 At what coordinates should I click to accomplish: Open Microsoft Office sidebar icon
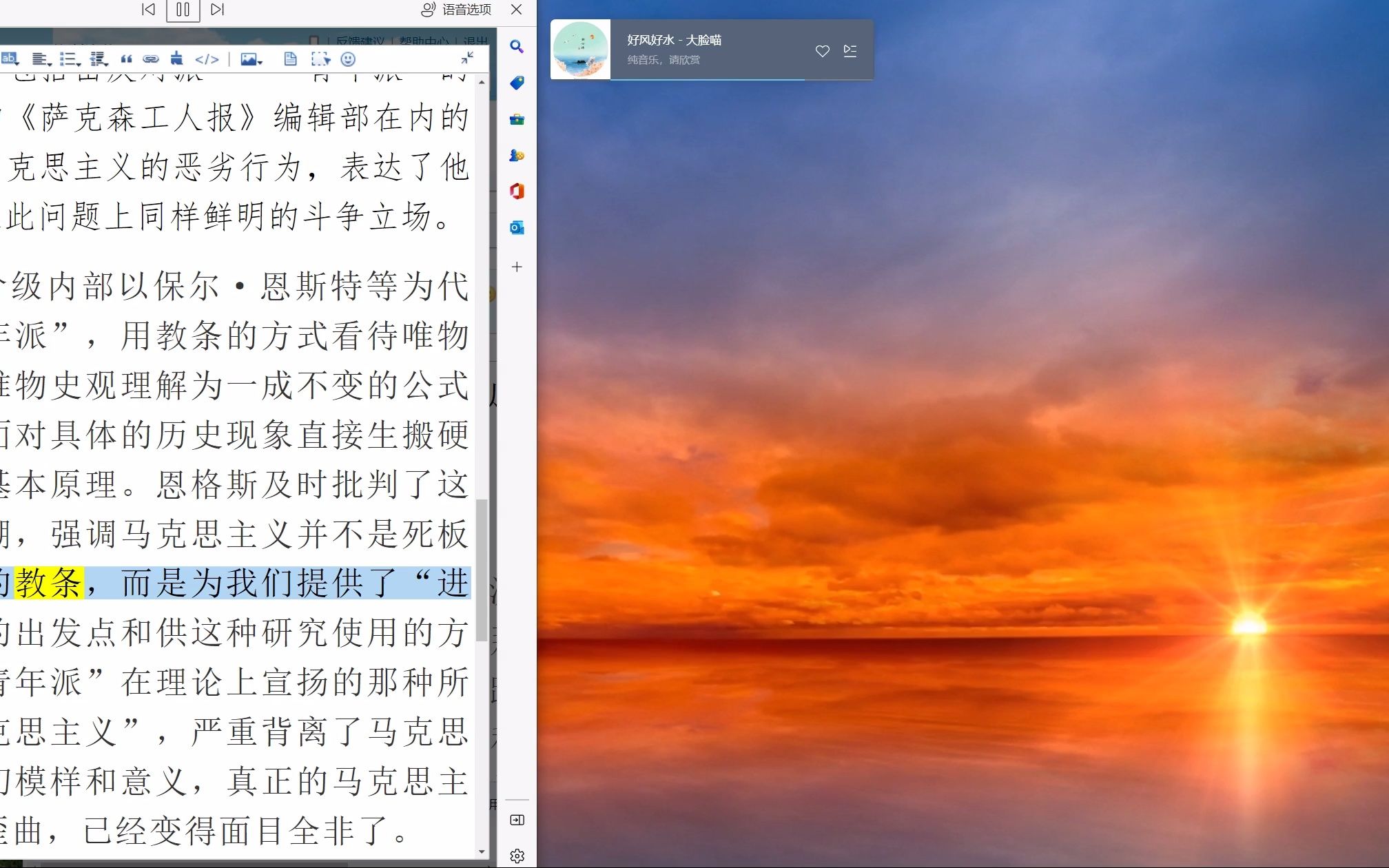tap(517, 191)
